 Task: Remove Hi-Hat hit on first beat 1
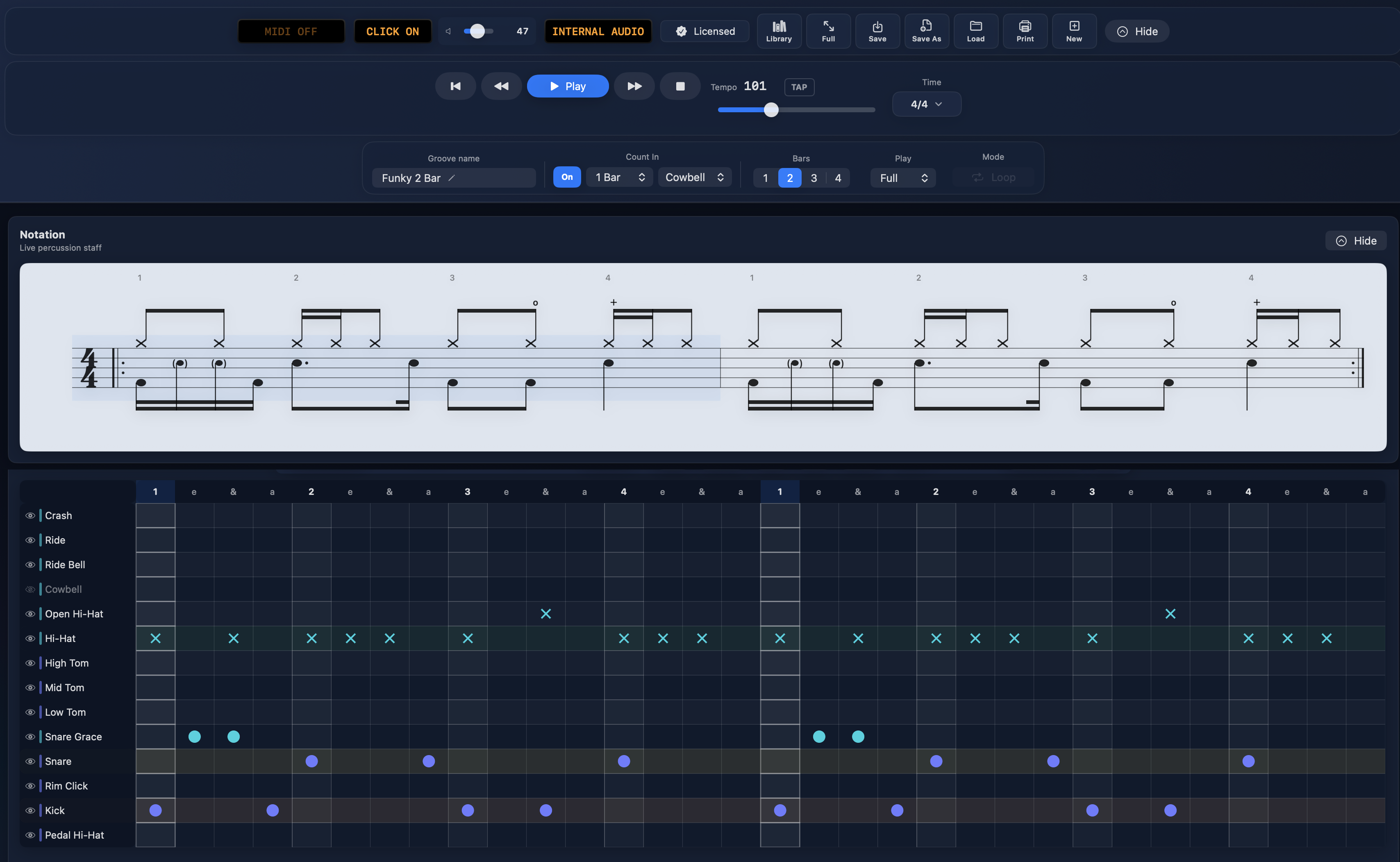point(155,639)
